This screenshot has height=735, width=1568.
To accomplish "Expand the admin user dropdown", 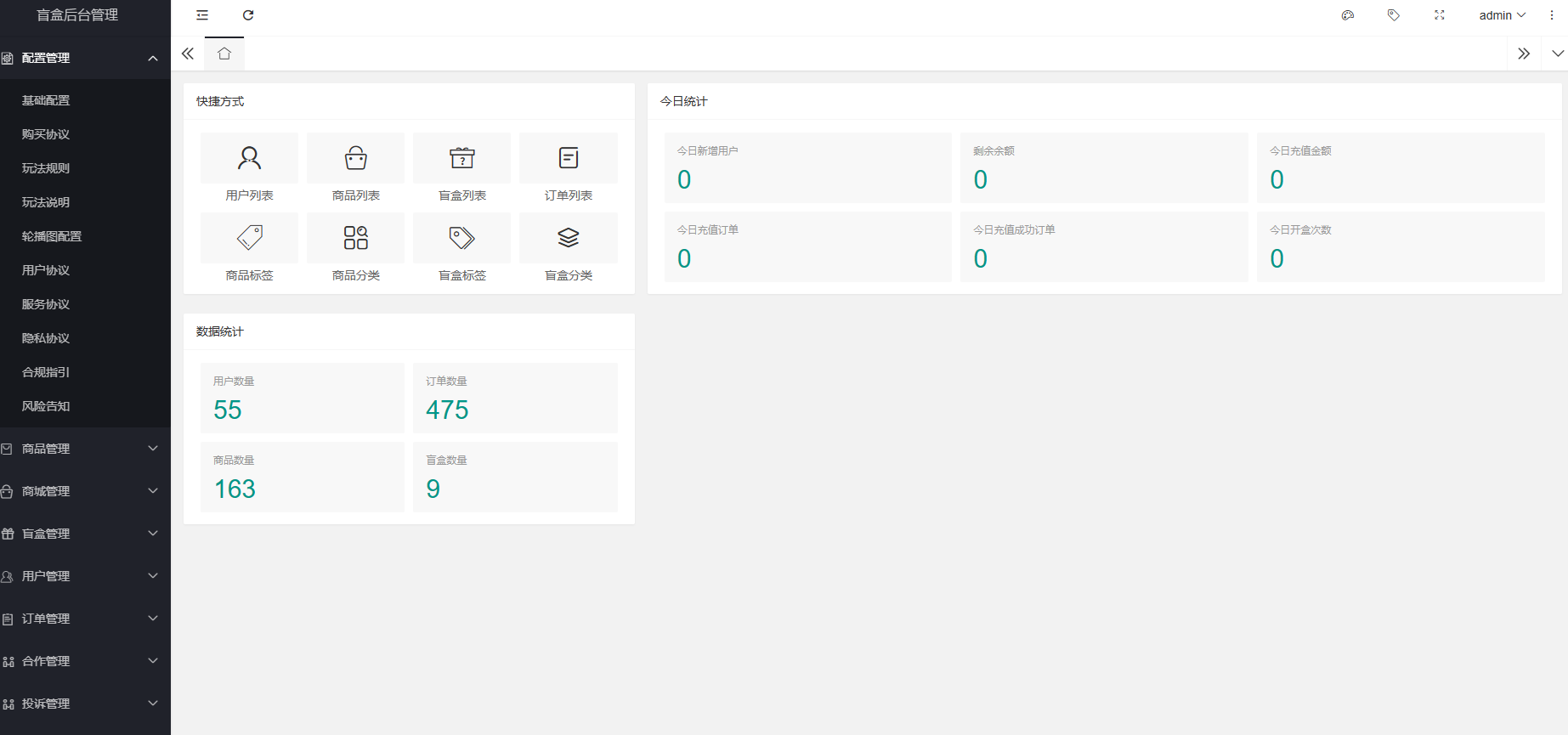I will pos(1502,15).
